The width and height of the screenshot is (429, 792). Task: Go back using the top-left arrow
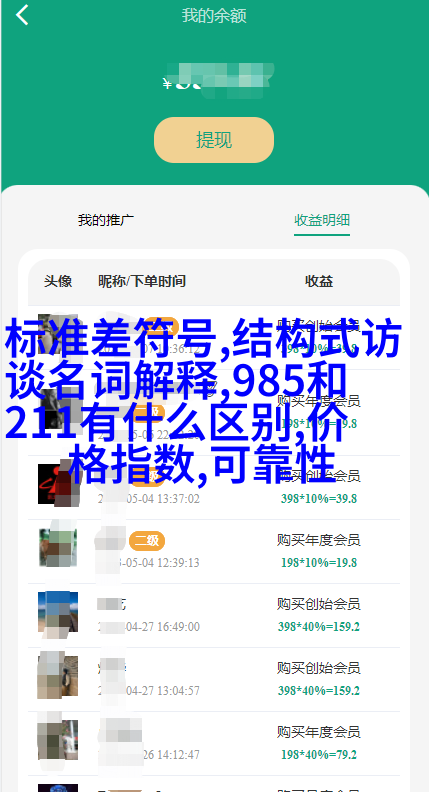point(22,15)
